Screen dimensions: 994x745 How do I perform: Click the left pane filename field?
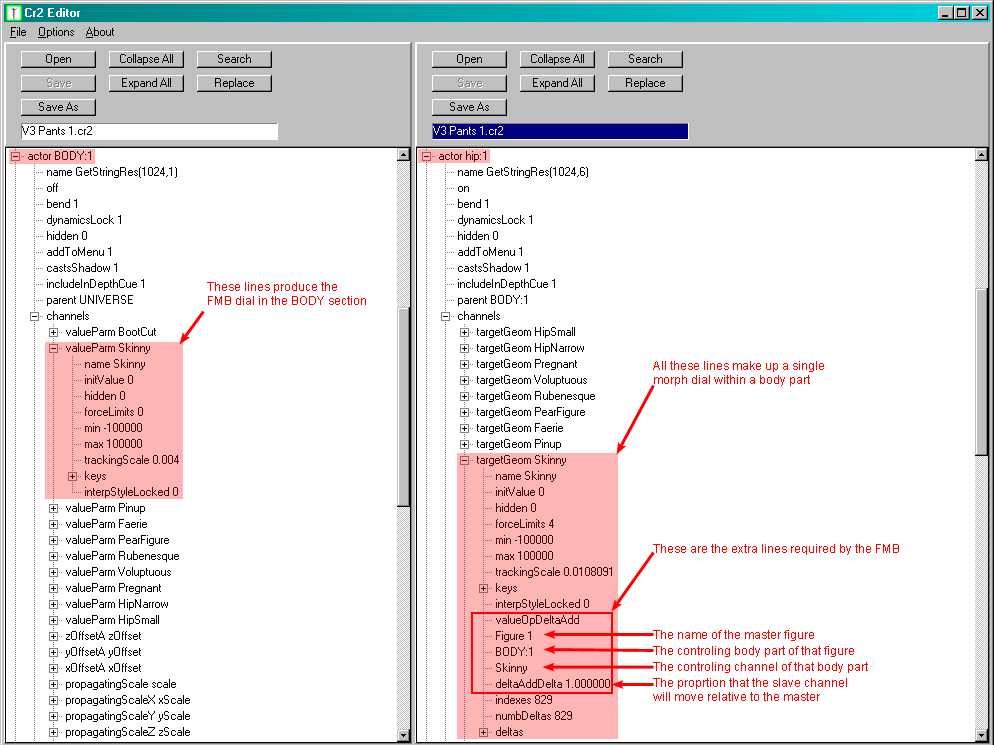click(x=149, y=131)
